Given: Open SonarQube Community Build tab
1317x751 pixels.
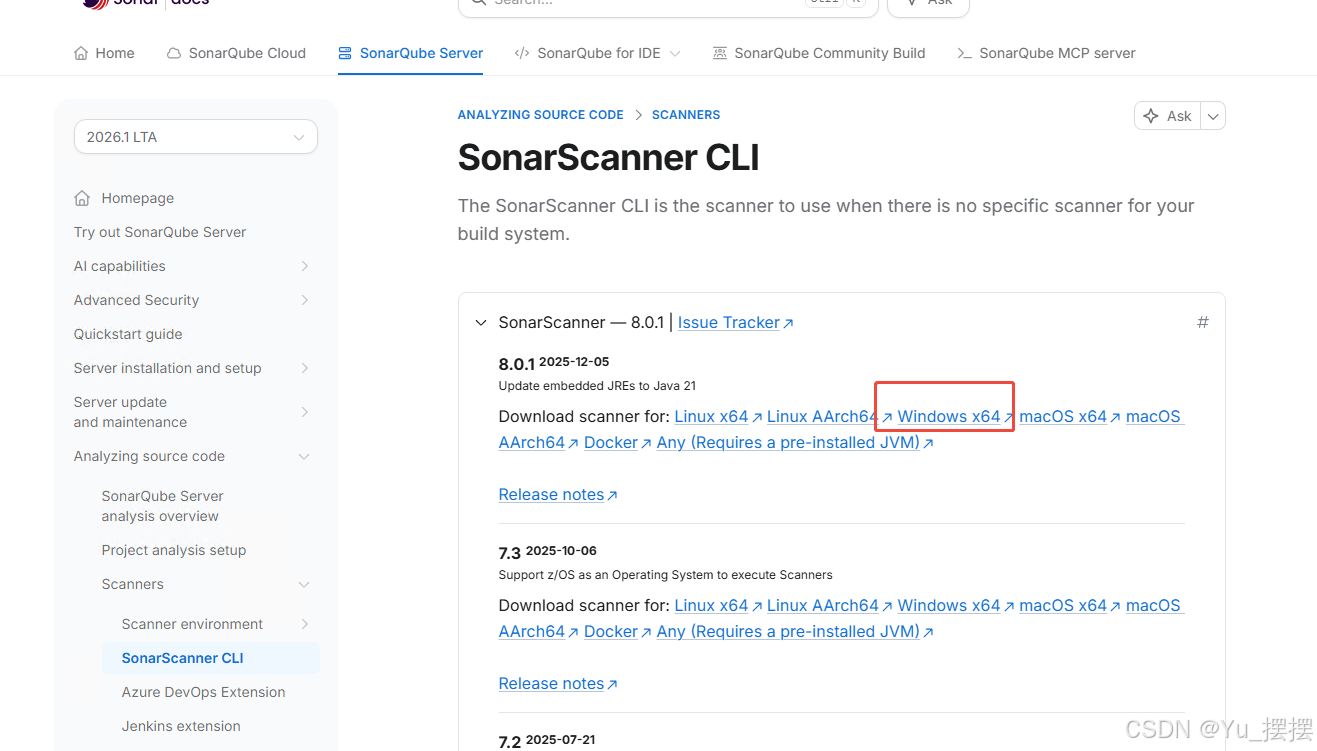Looking at the screenshot, I should 818,53.
